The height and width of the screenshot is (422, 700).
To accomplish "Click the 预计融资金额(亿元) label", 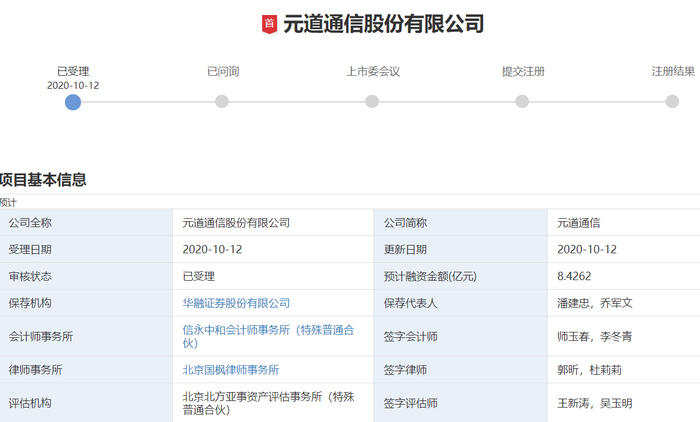I will point(430,276).
